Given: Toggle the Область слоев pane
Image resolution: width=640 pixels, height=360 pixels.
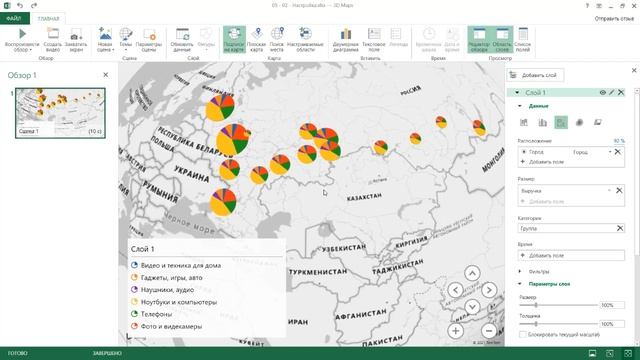Looking at the screenshot, I should pyautogui.click(x=502, y=40).
